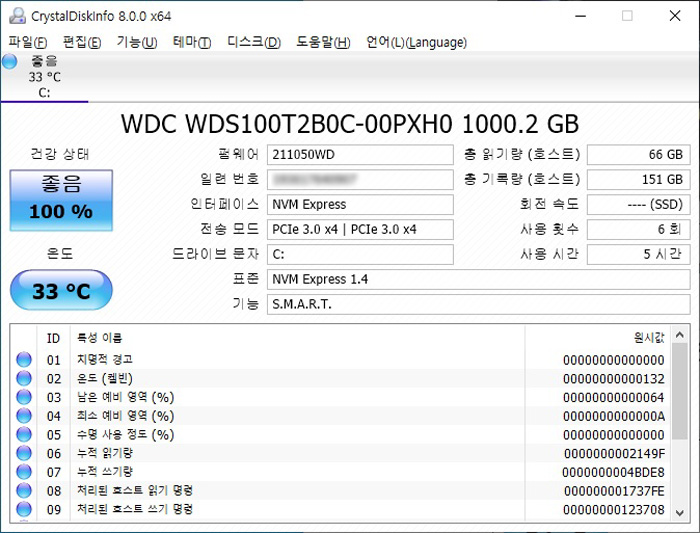Click the features field S.M.A.R.T.
700x533 pixels.
point(479,304)
